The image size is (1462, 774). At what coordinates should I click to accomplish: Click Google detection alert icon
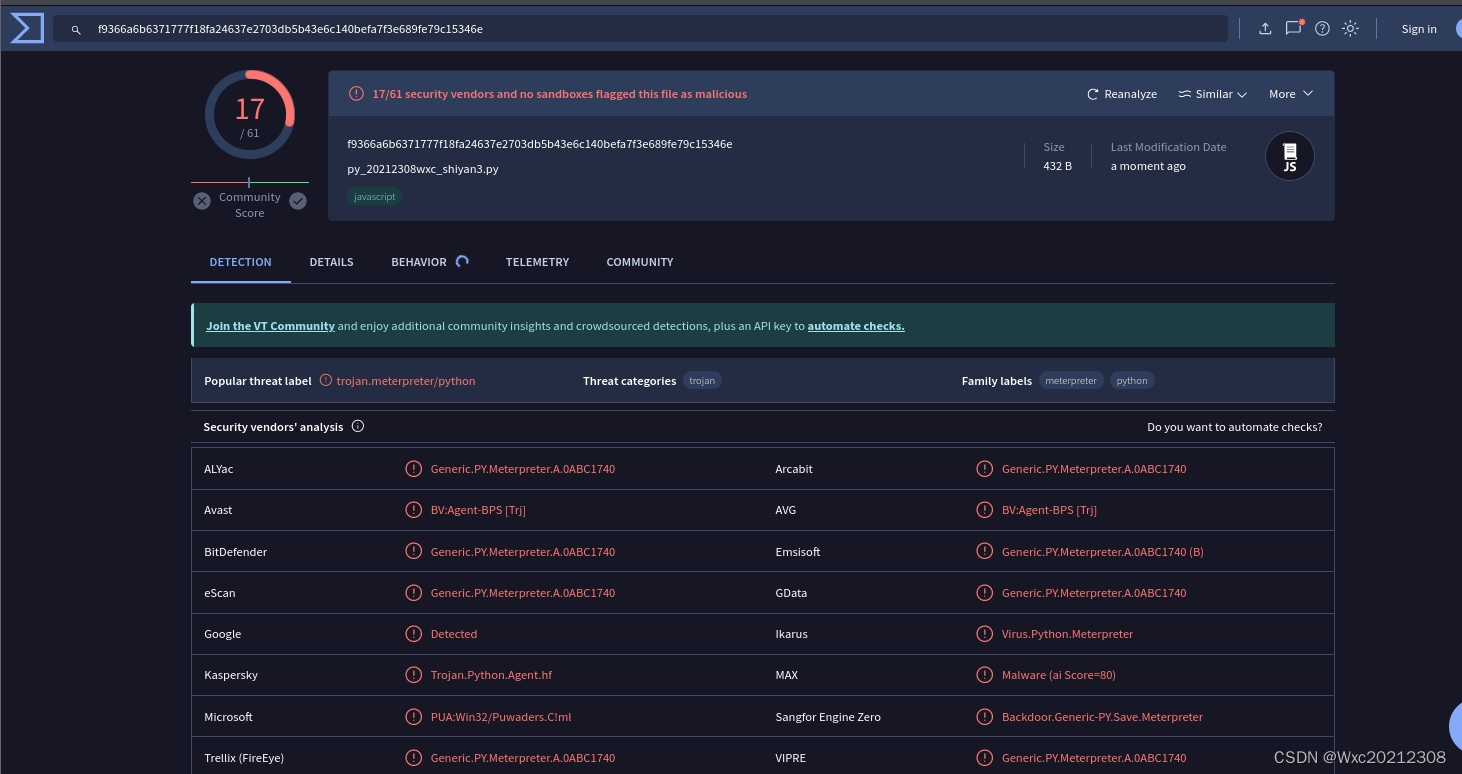tap(413, 634)
